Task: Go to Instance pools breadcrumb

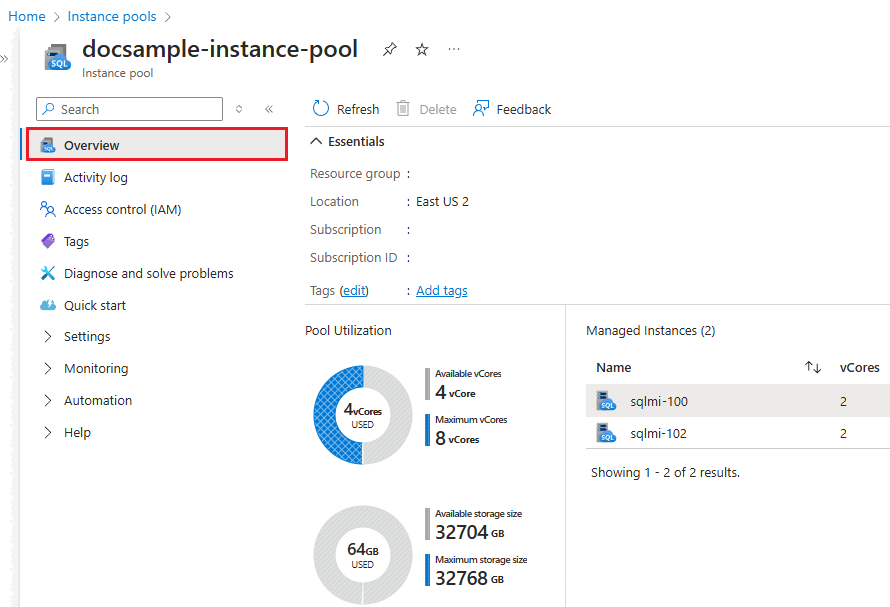Action: [x=112, y=16]
